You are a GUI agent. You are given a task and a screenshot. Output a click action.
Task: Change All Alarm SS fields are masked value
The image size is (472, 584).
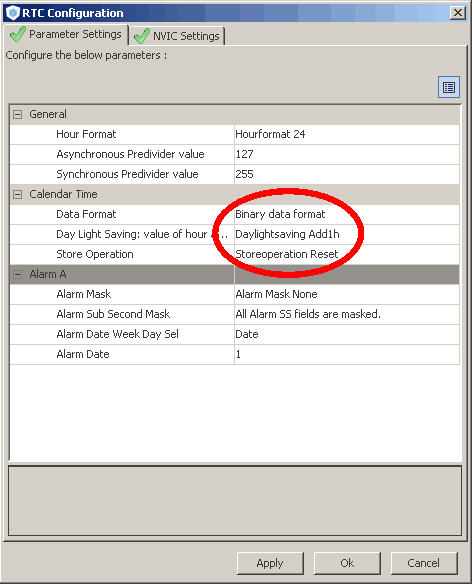[346, 314]
